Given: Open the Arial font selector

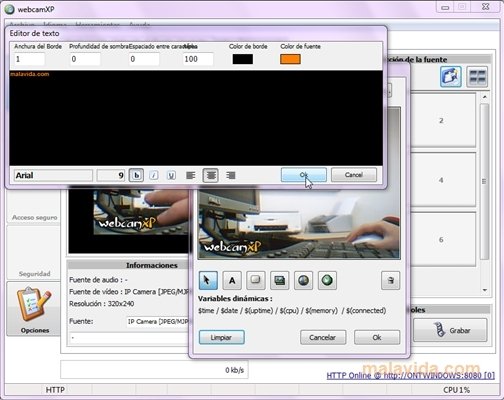Looking at the screenshot, I should pyautogui.click(x=53, y=175).
